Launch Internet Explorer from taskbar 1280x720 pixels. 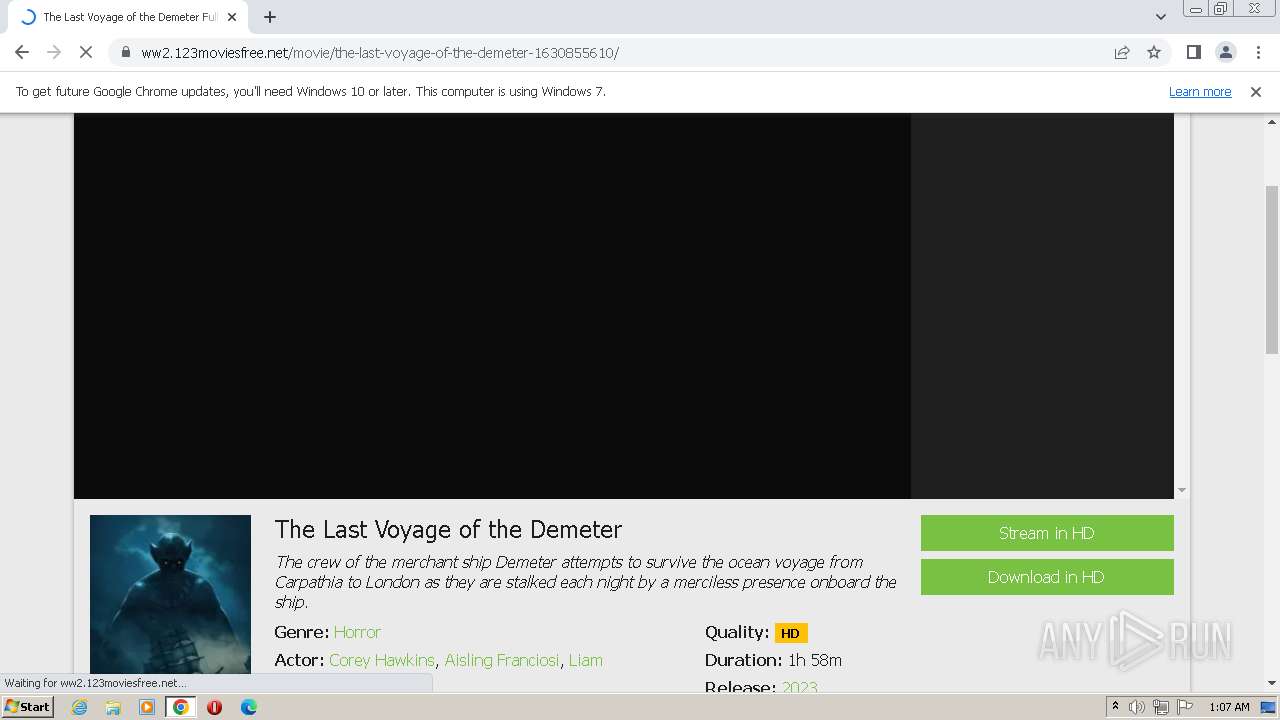pos(79,707)
